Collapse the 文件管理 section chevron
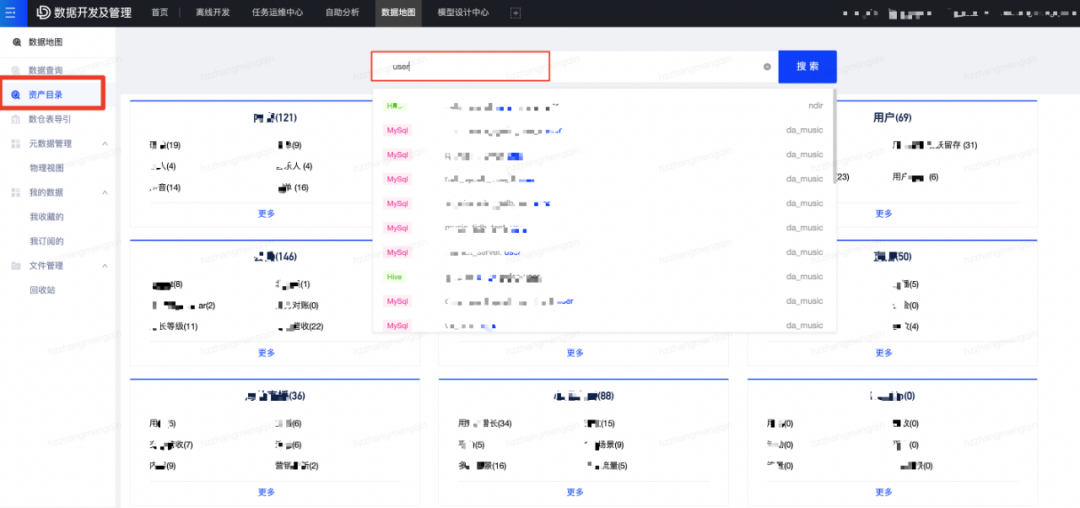This screenshot has width=1080, height=508. click(105, 266)
